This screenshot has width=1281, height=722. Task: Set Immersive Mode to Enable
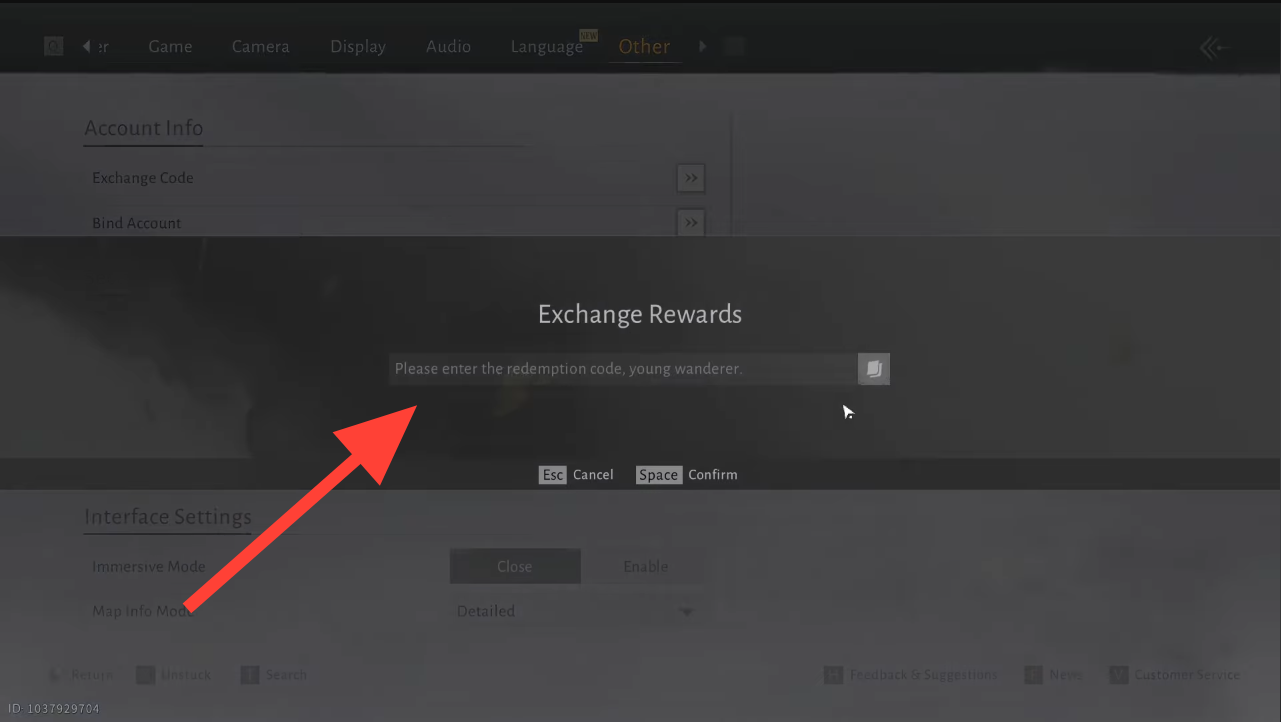point(645,566)
